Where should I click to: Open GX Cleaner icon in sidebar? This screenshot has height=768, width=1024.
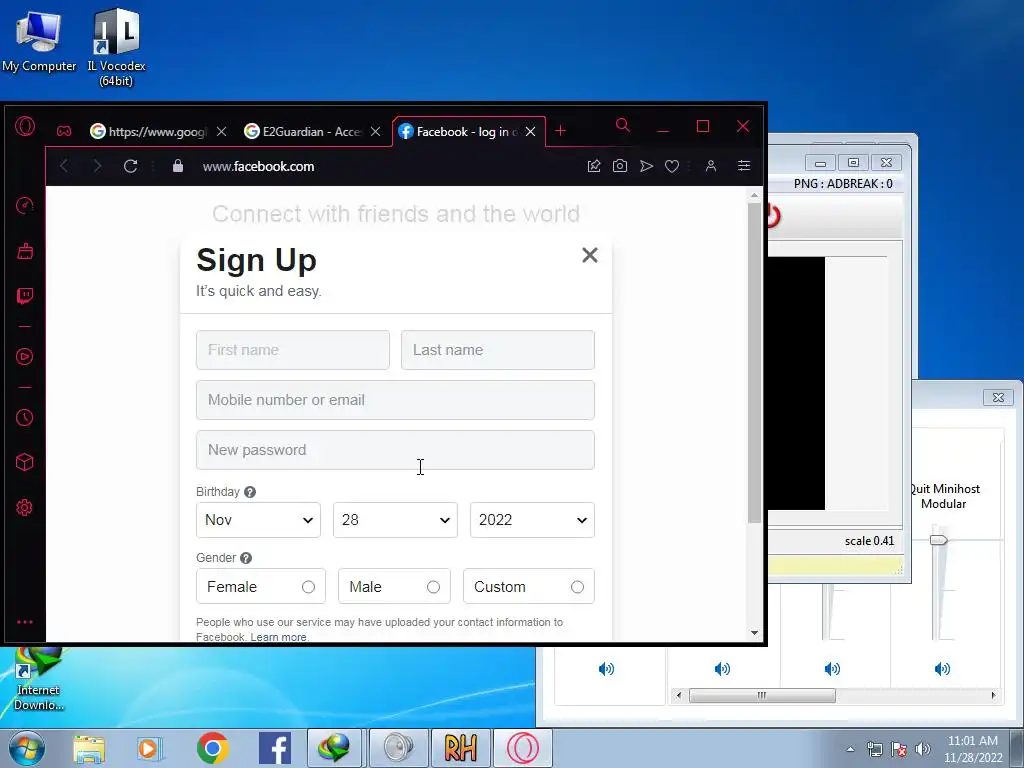pos(25,251)
